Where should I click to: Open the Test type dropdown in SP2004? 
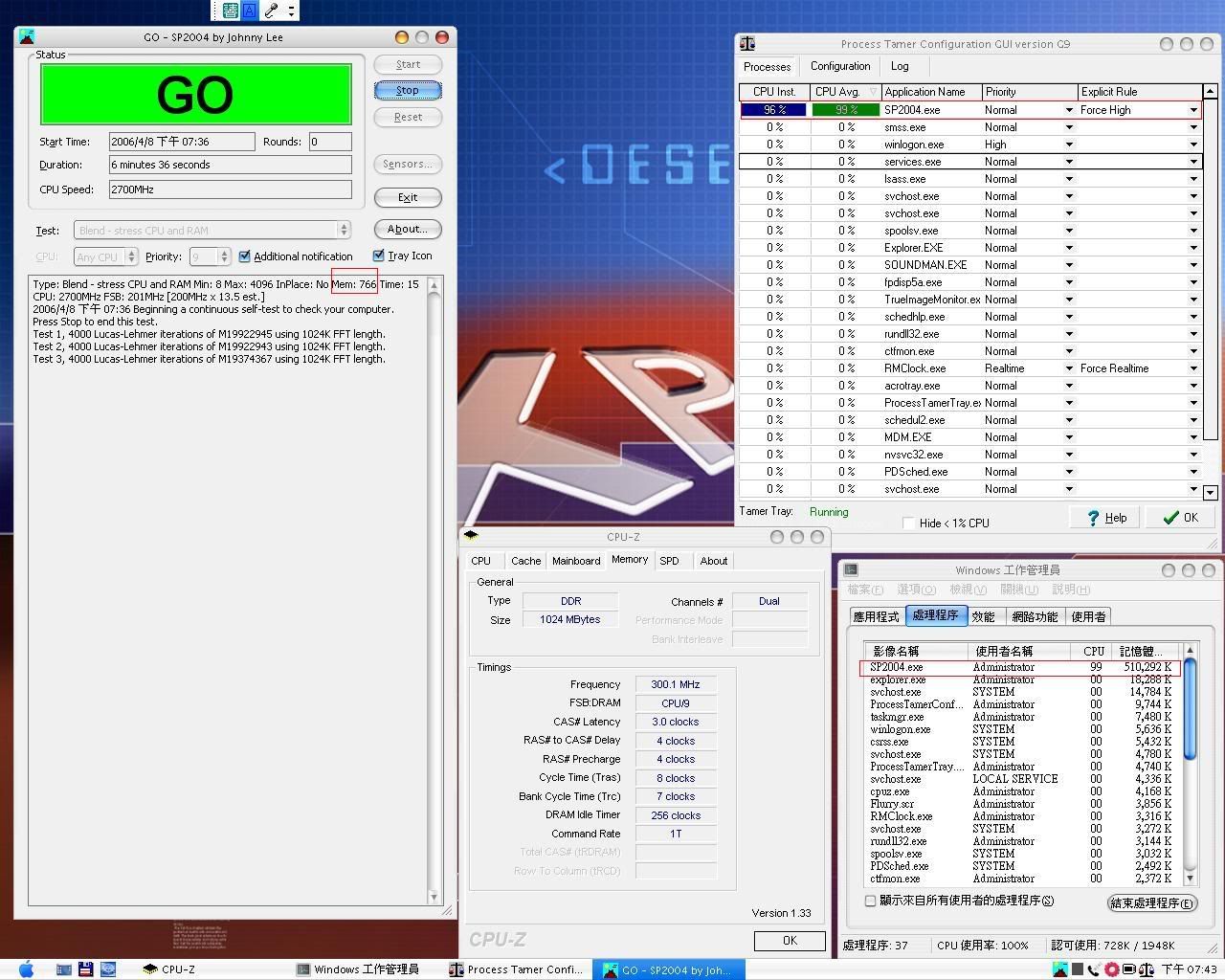344,230
